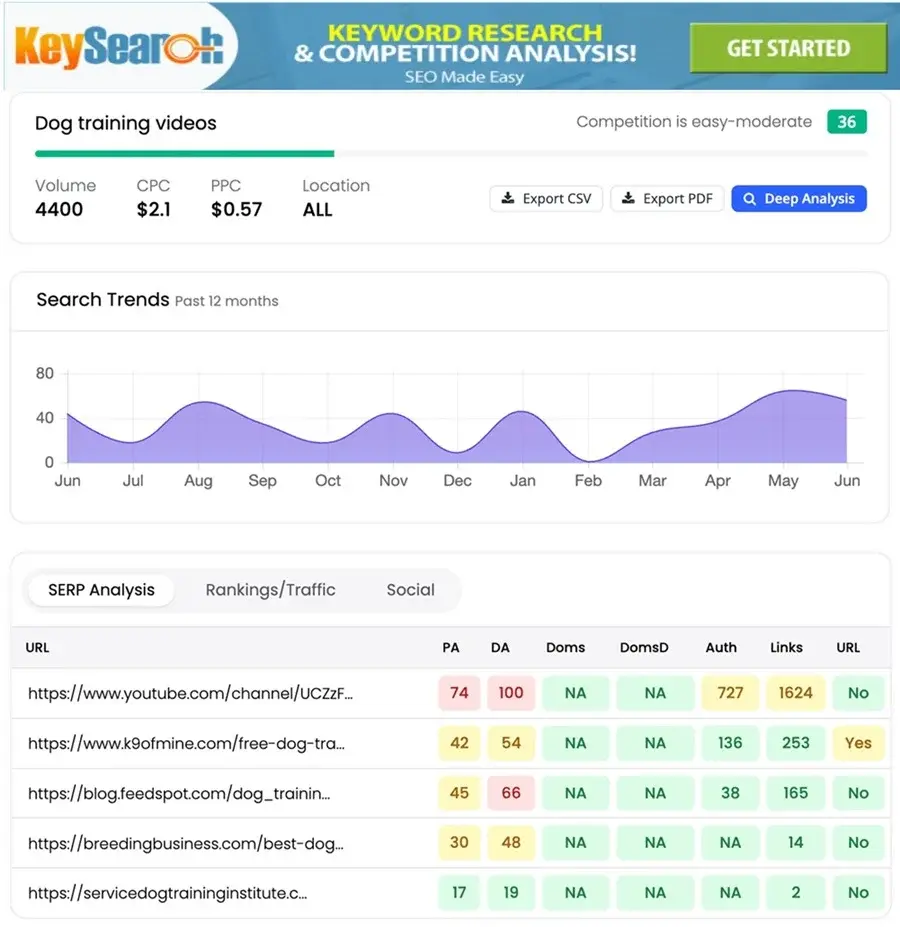Click the DA value 19 cell
Screen dimensions: 900x927
[x=511, y=893]
